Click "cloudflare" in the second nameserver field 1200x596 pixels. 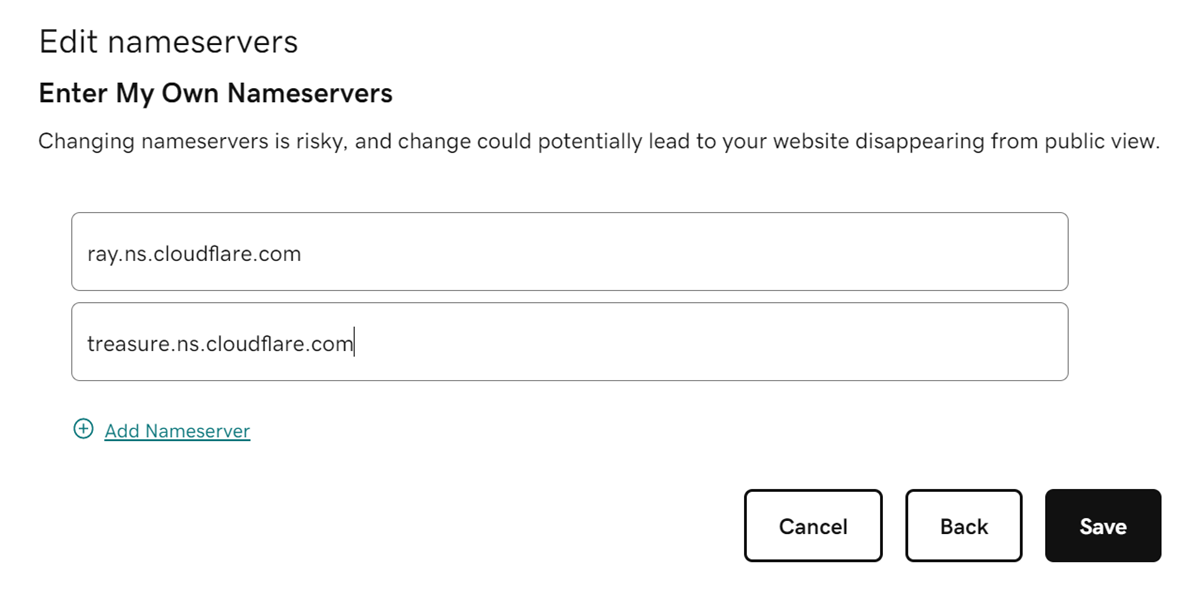tap(260, 344)
